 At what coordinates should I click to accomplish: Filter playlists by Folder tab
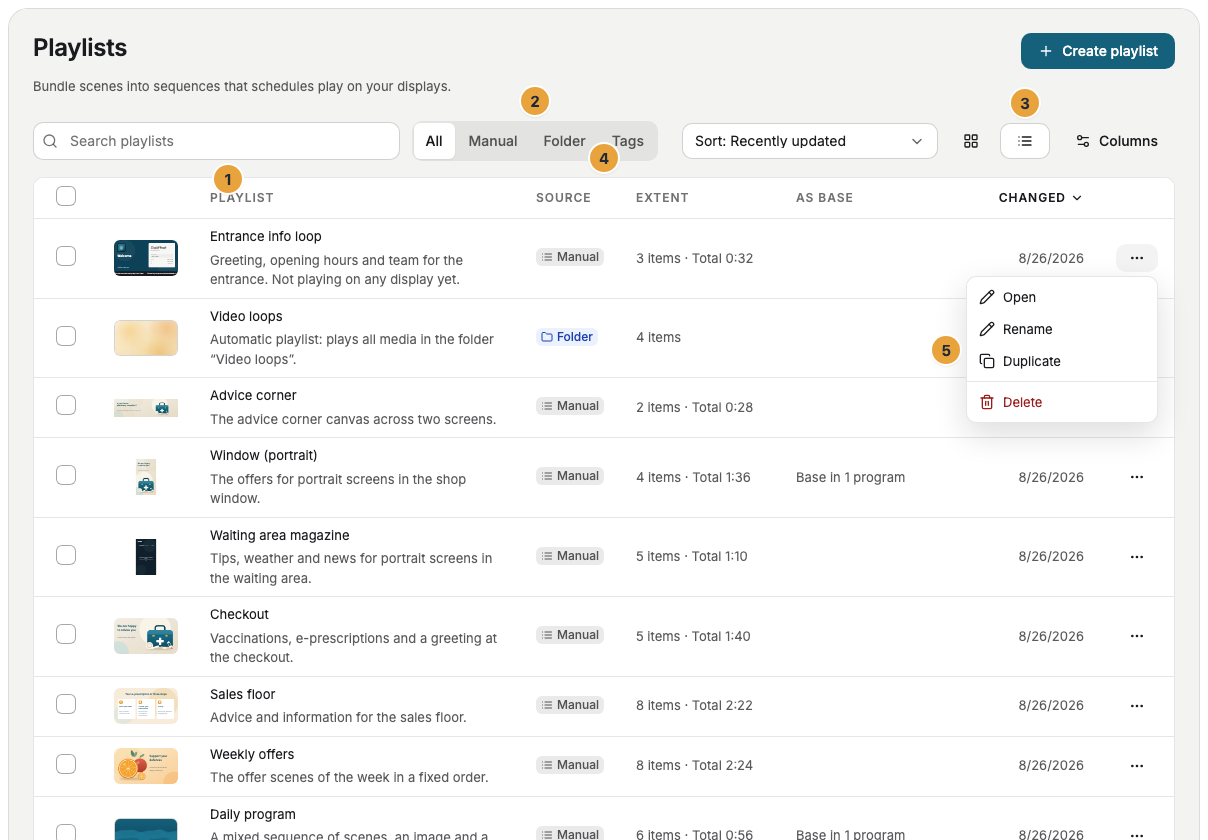tap(564, 141)
